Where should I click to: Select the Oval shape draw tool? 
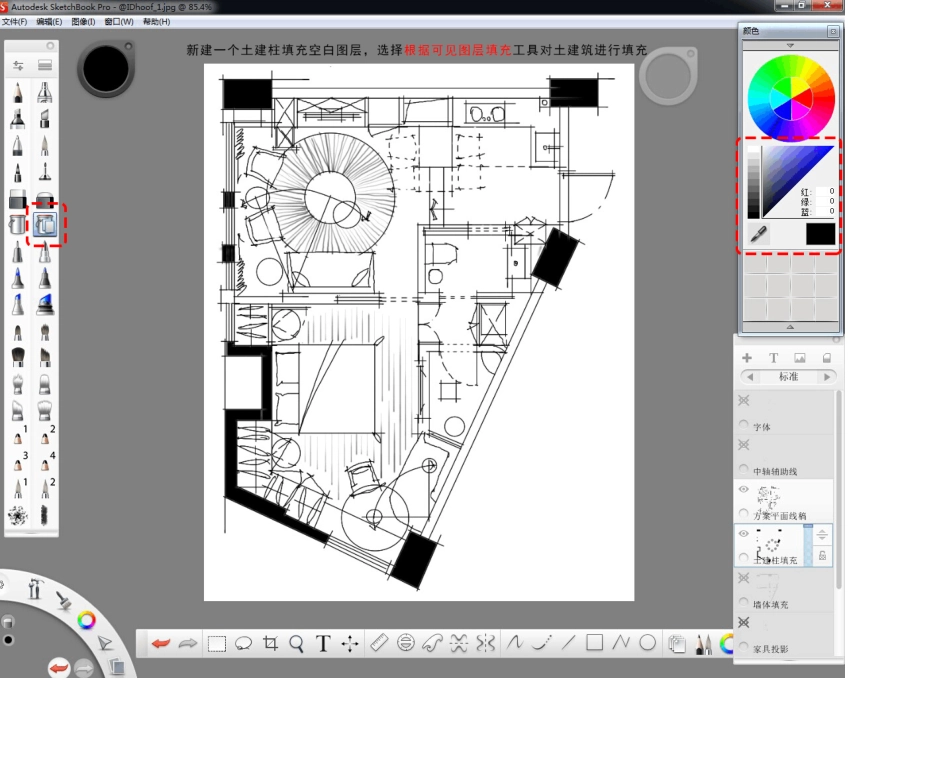click(x=648, y=642)
